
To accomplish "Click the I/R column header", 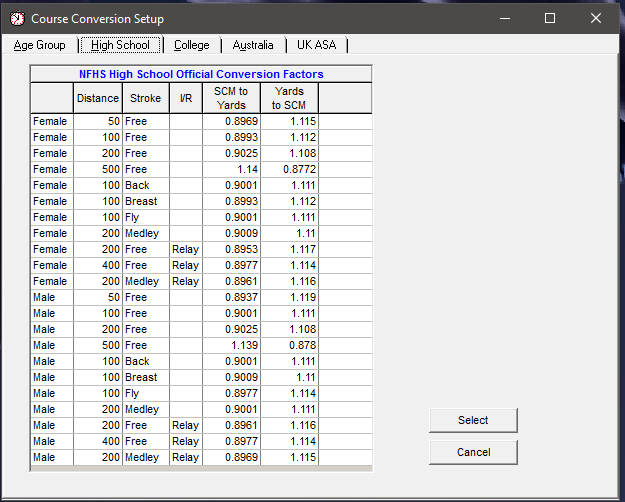I will click(186, 98).
